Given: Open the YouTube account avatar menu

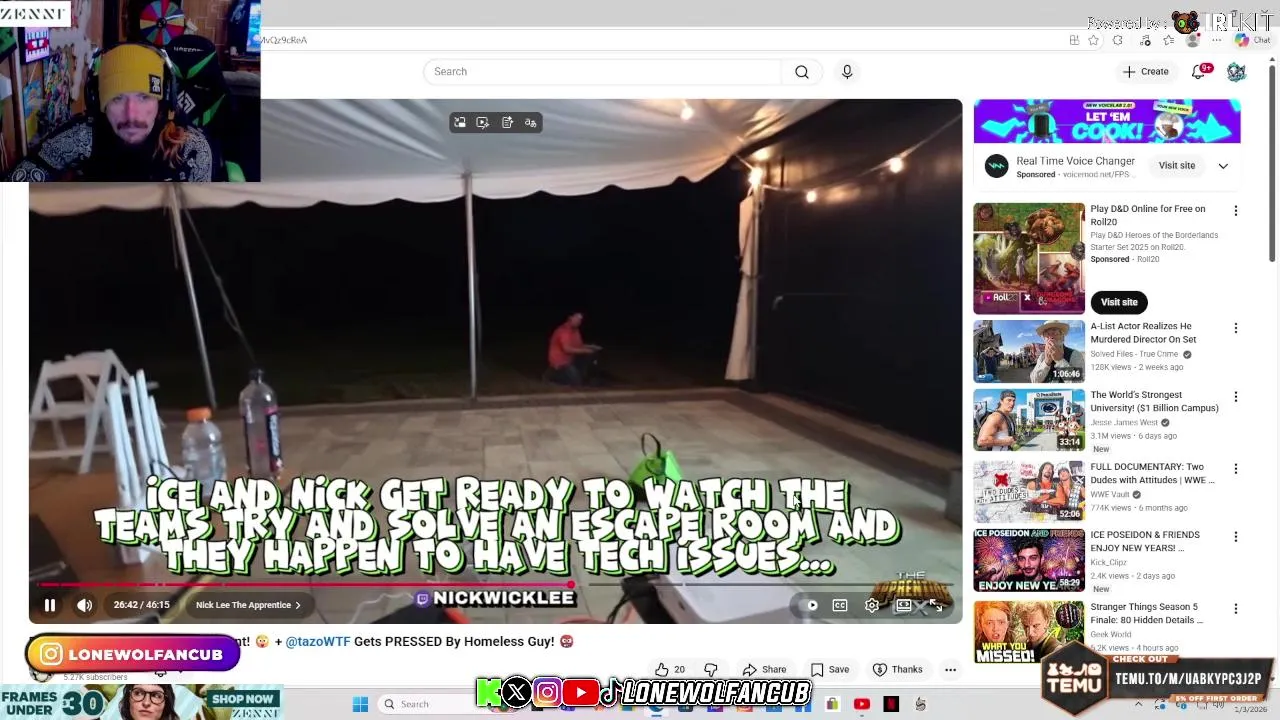Looking at the screenshot, I should coord(1236,72).
